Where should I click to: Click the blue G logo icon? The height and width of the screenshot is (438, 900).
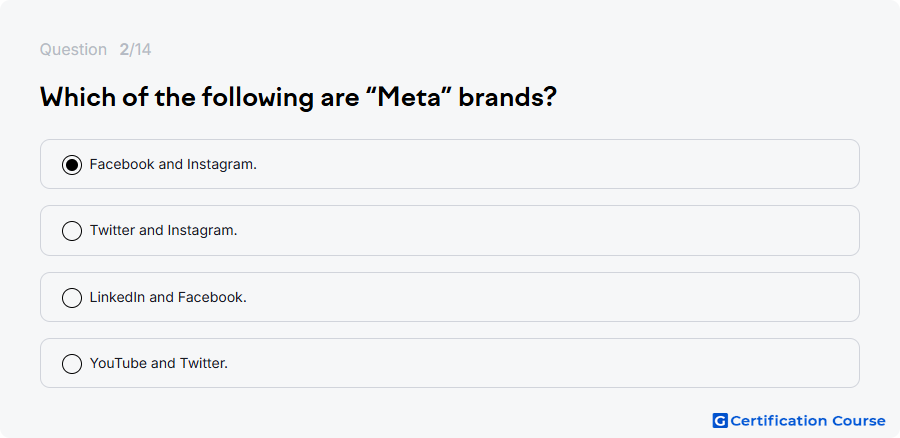click(720, 421)
